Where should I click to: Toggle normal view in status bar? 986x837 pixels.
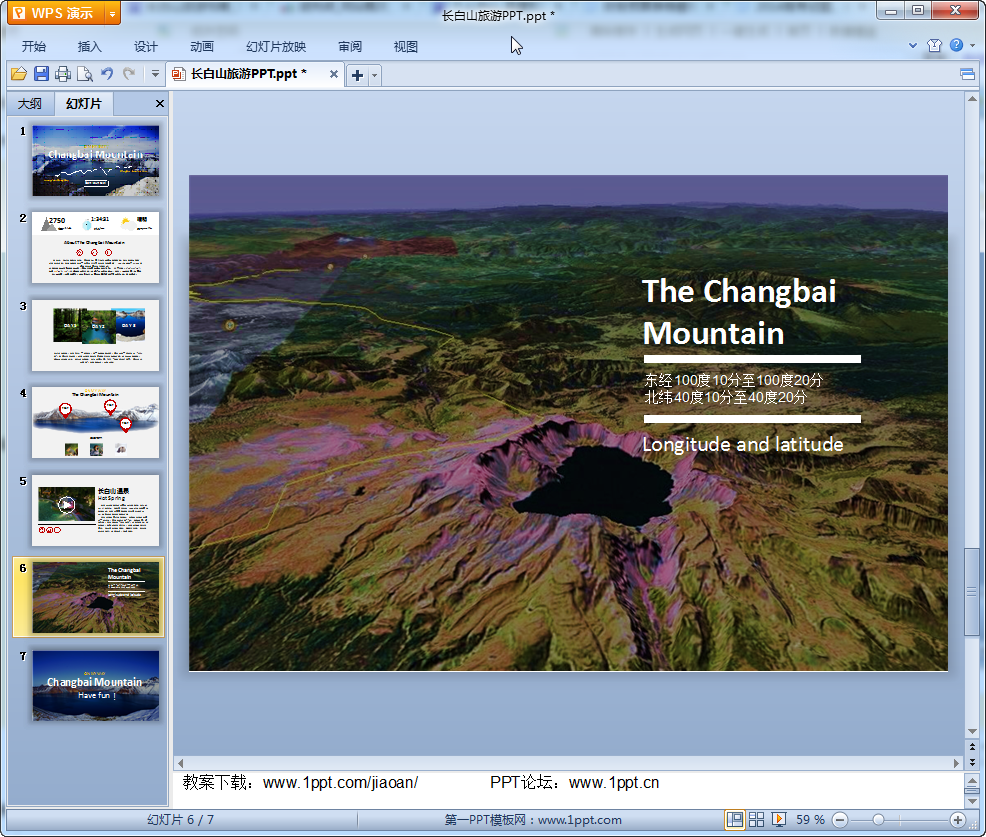click(x=735, y=820)
